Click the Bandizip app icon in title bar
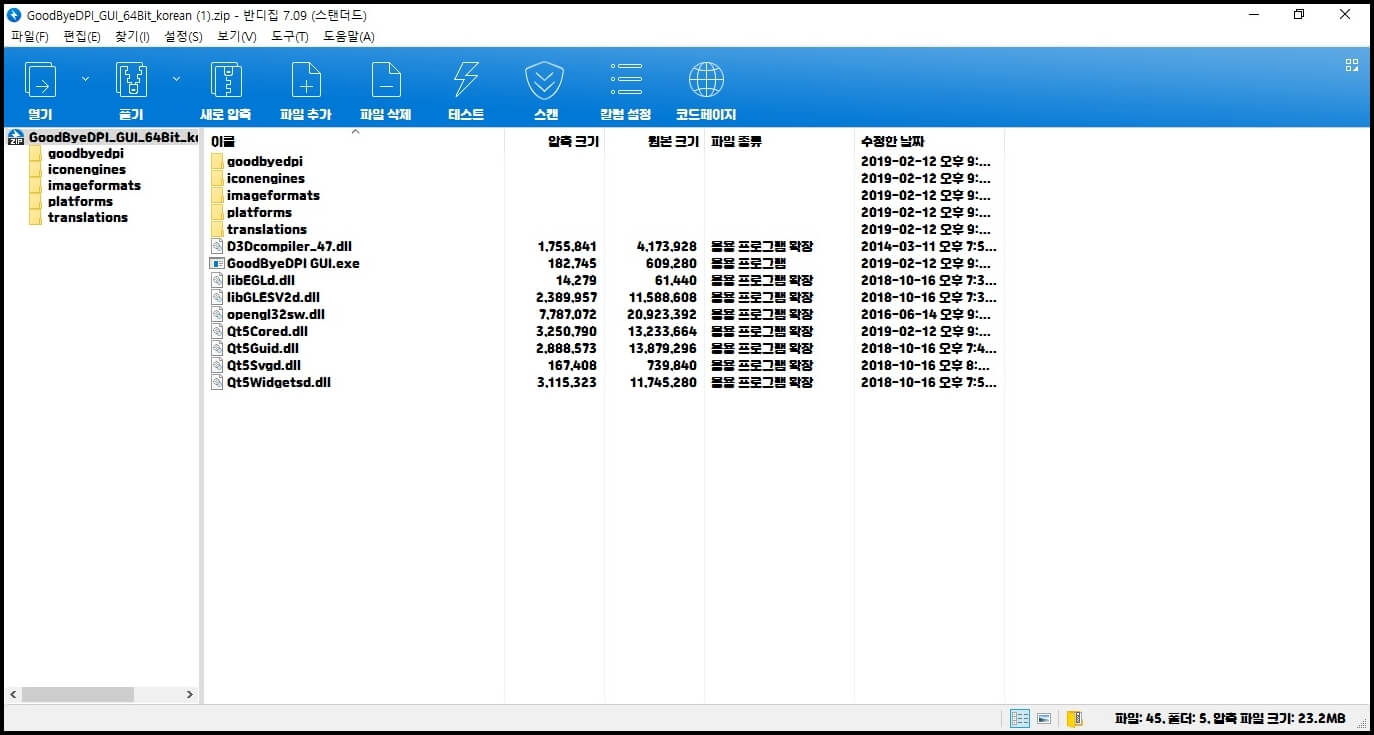1374x735 pixels. 14,15
